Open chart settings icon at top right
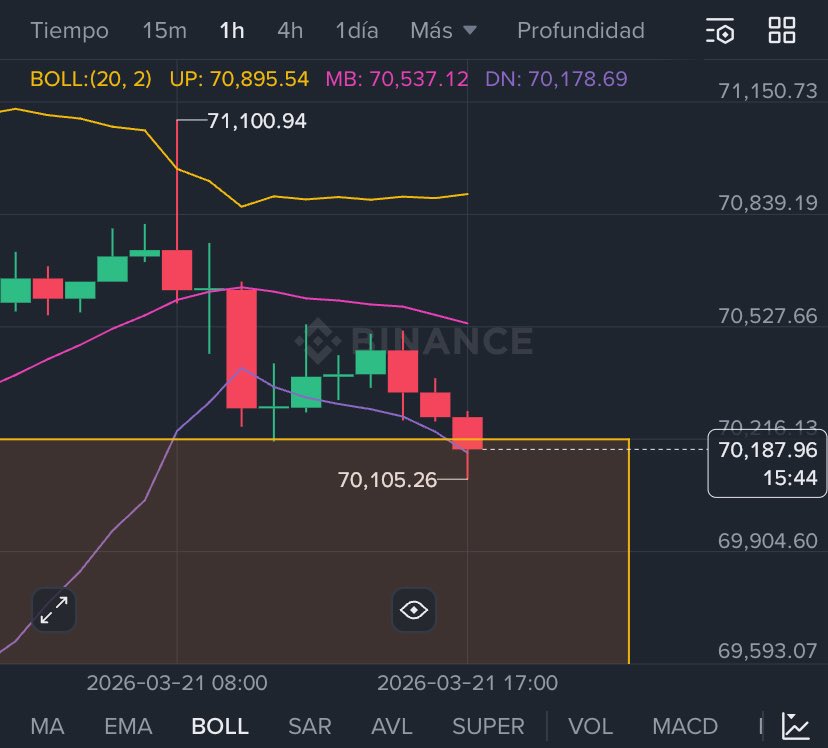Viewport: 828px width, 748px height. (x=720, y=31)
